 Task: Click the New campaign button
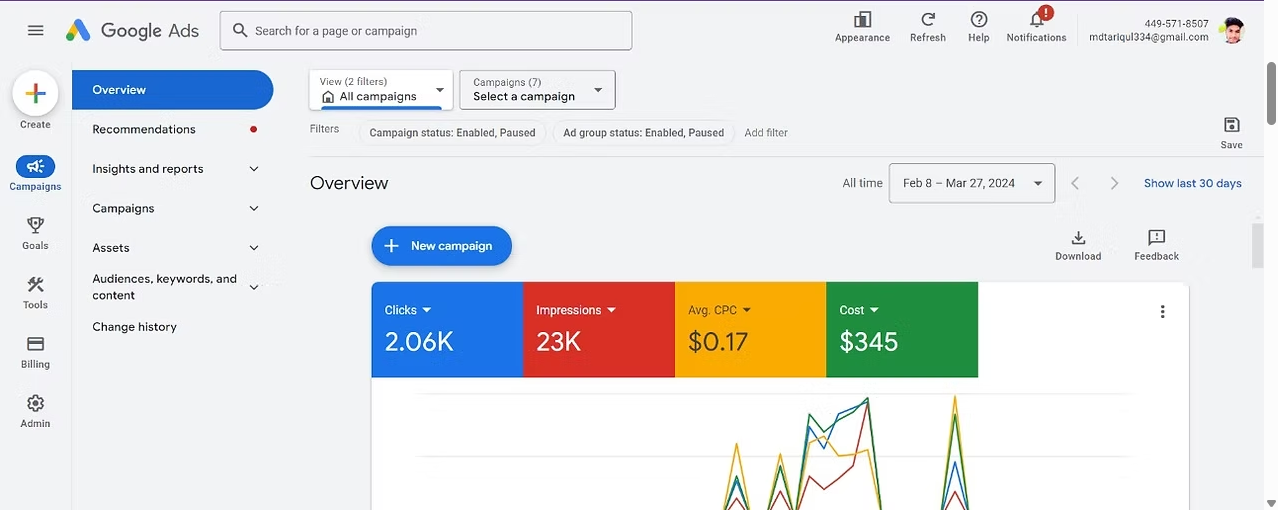click(x=441, y=246)
